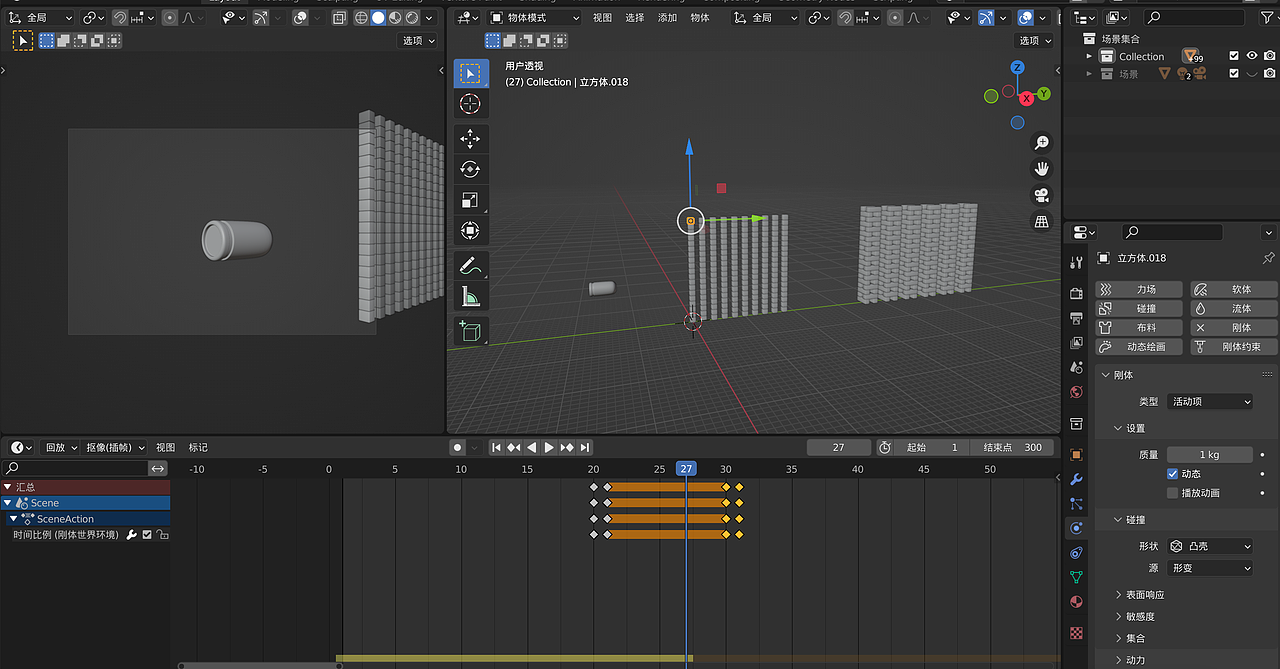Play the animation forward
Viewport: 1280px width, 669px height.
pos(549,447)
